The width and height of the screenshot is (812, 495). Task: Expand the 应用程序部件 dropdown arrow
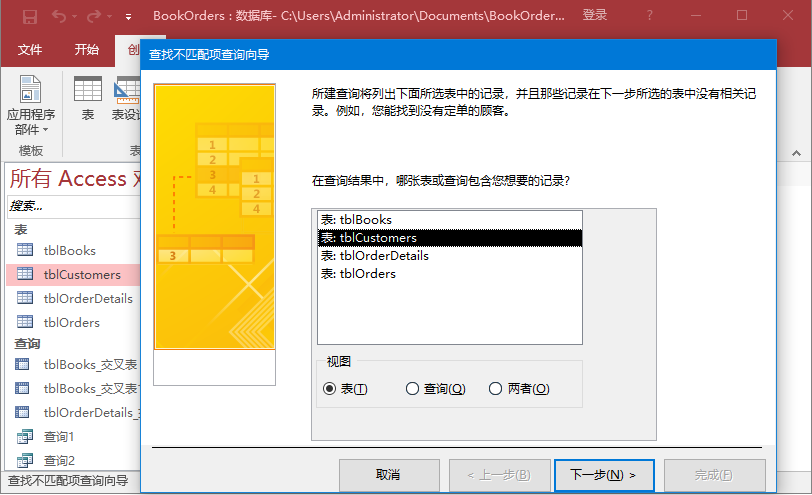45,131
